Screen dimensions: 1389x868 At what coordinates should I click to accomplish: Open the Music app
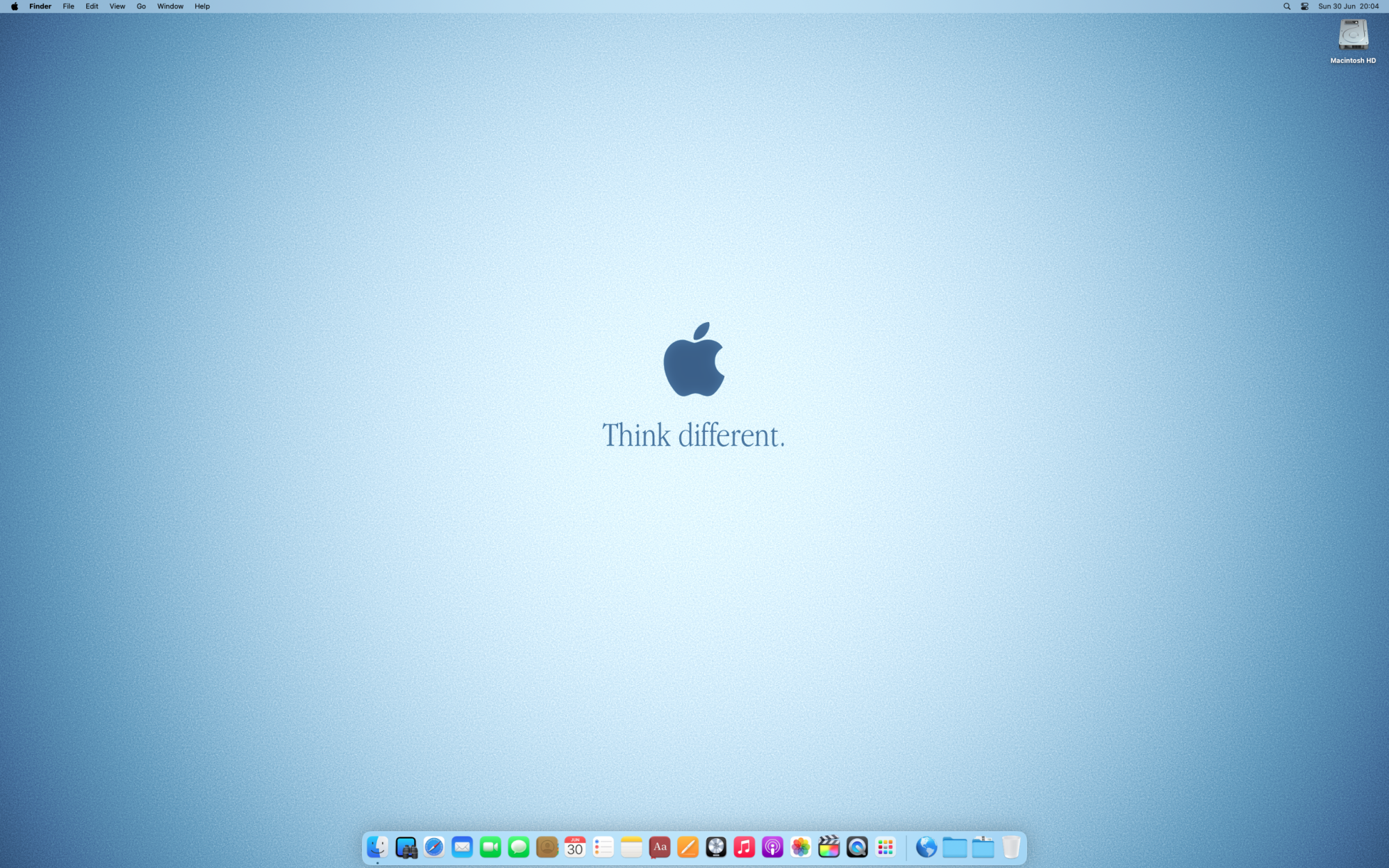(745, 847)
